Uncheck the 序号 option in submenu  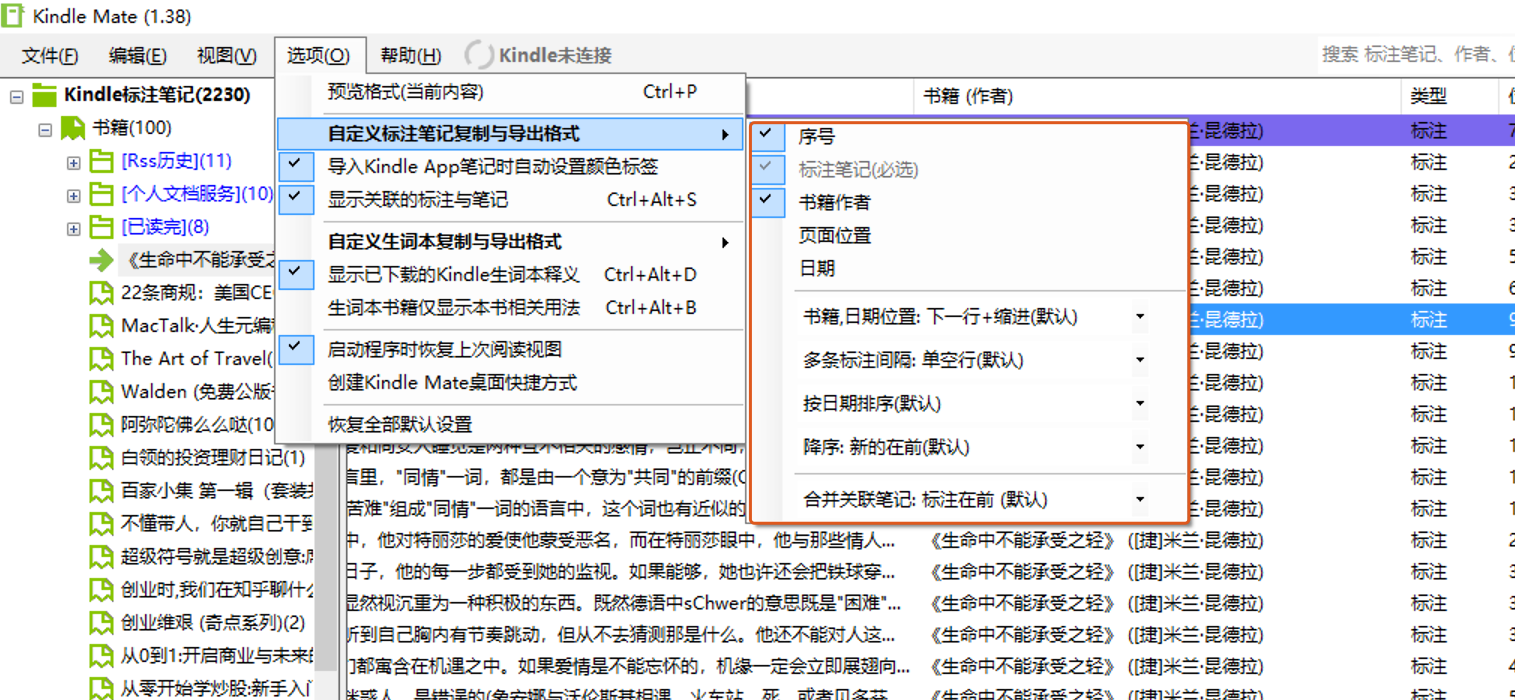(816, 137)
